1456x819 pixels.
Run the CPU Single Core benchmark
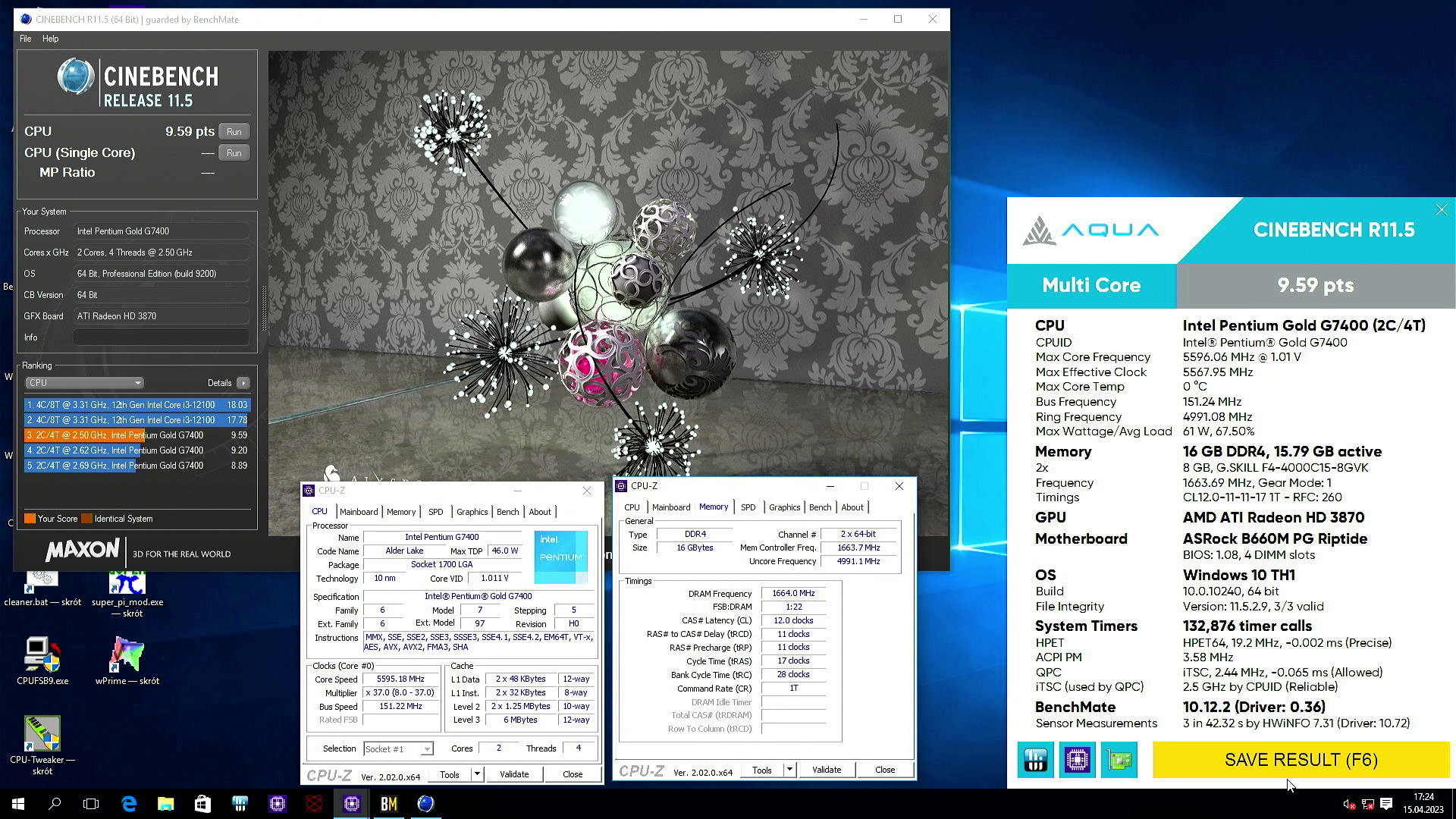point(234,153)
